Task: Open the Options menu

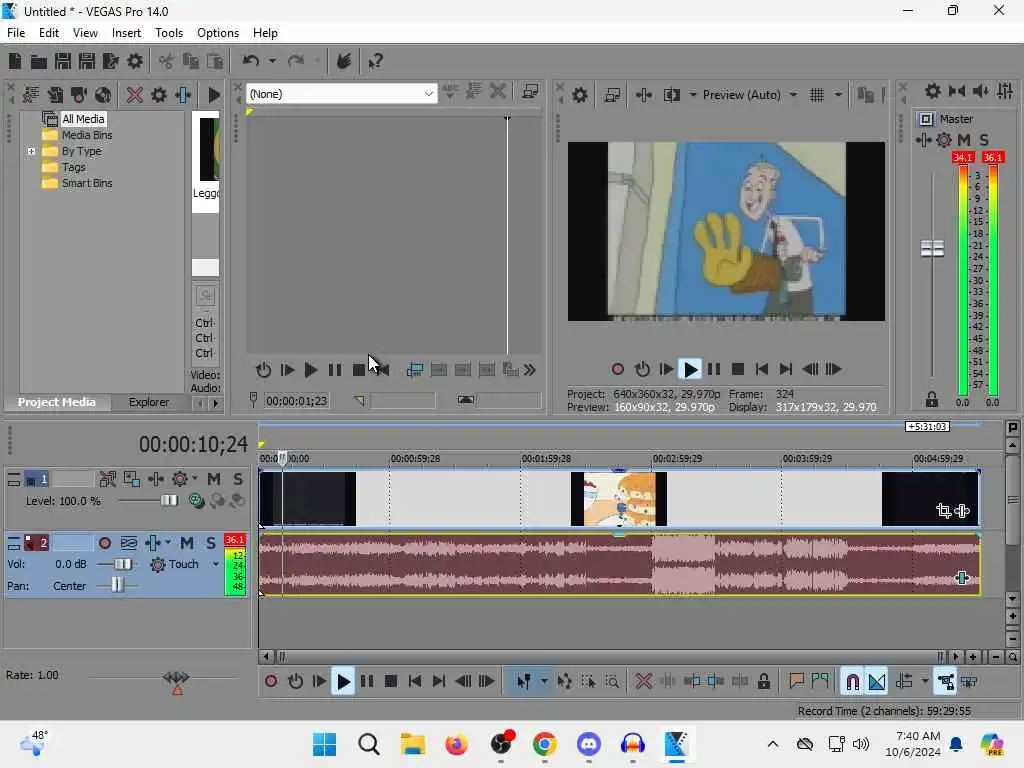Action: [217, 33]
